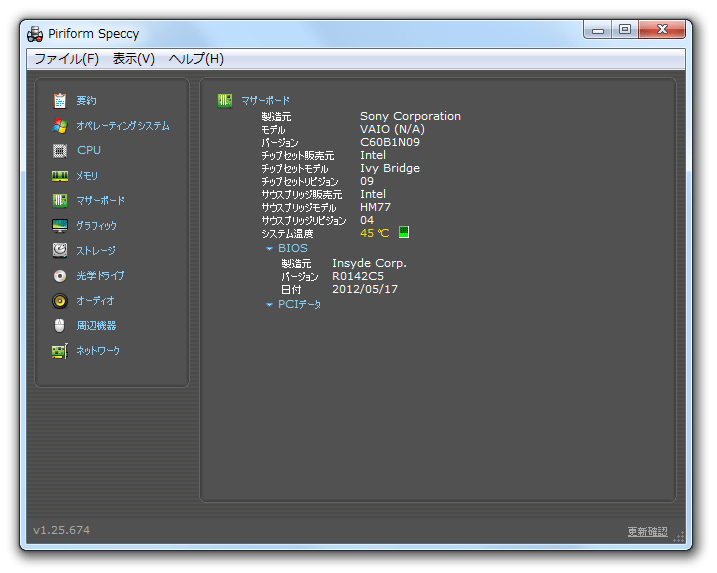The width and height of the screenshot is (717, 573).
Task: Click the green temperature indicator icon
Action: (x=404, y=232)
